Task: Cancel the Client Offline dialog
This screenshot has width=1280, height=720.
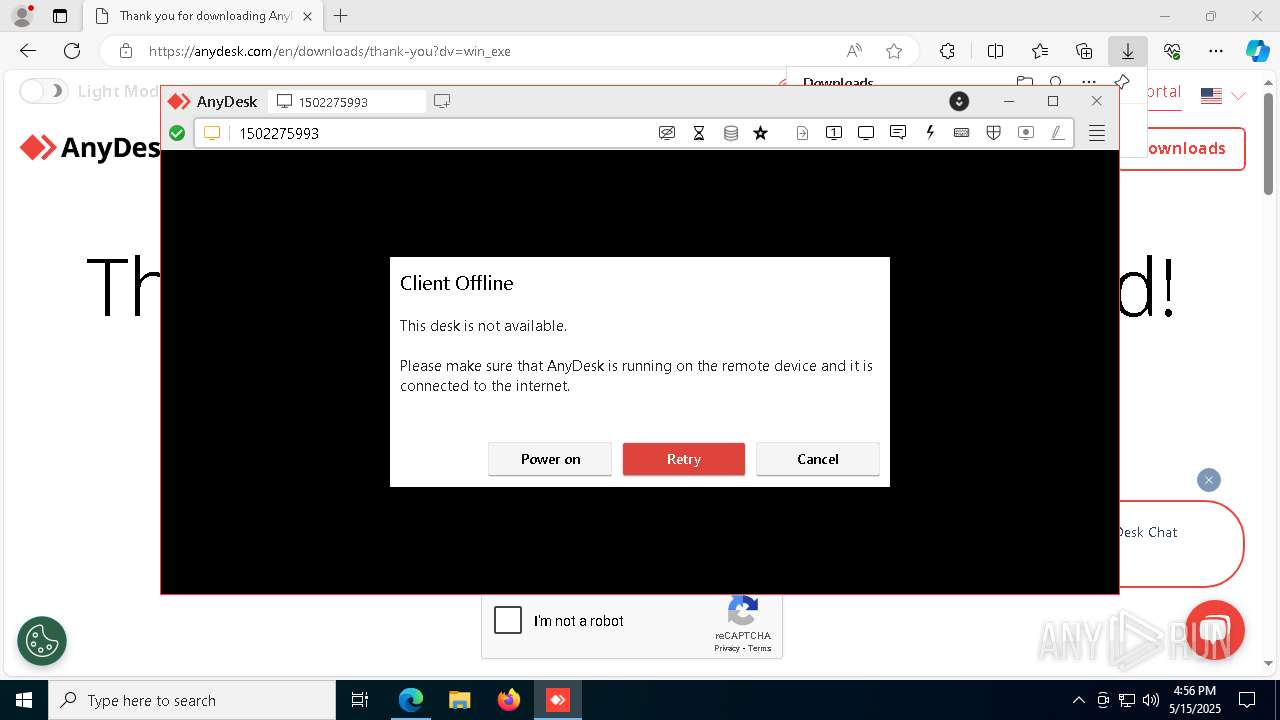Action: [x=818, y=459]
